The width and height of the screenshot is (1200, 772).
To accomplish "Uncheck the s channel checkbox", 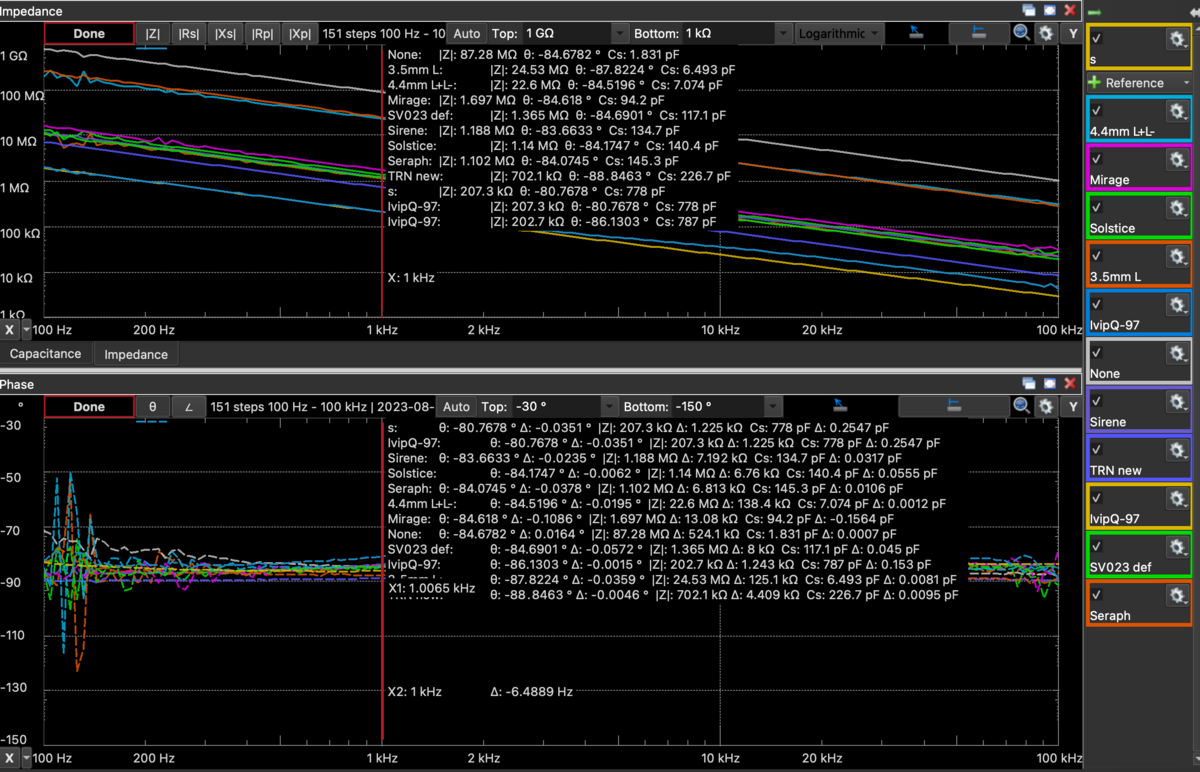I will [1097, 38].
